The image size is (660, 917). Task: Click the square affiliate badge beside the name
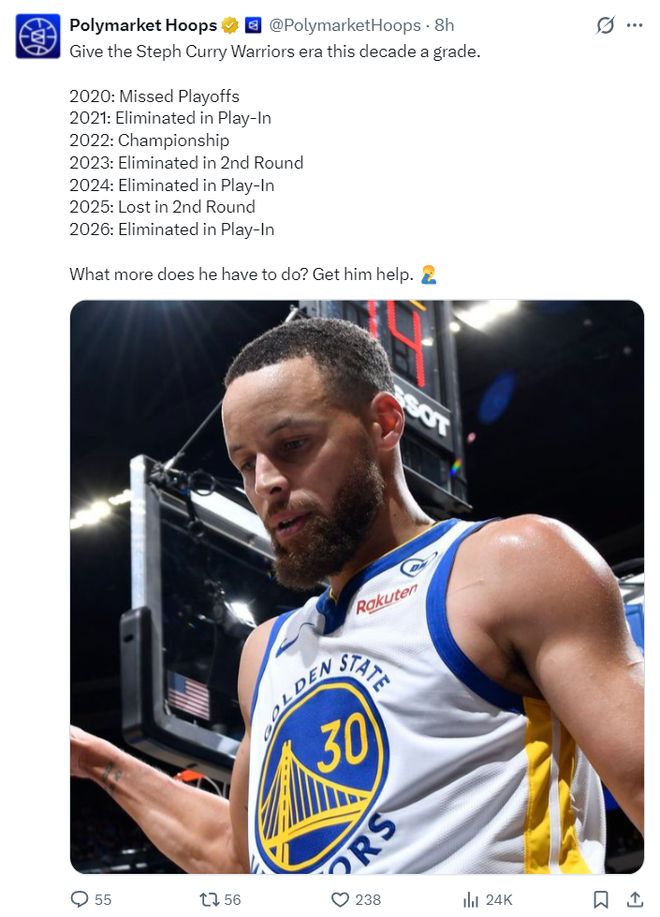[253, 26]
